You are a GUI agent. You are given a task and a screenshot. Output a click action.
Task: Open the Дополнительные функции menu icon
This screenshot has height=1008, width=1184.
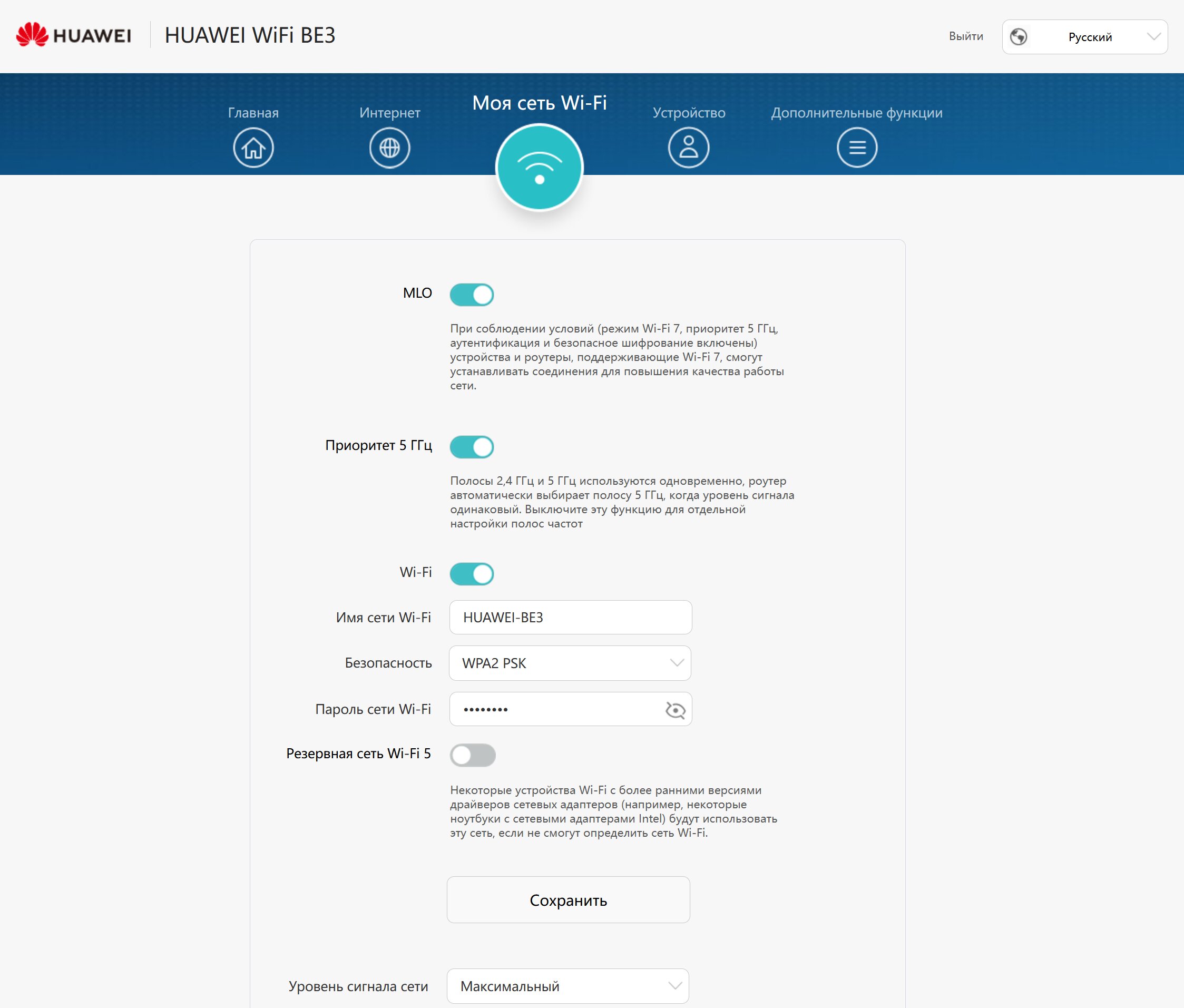coord(857,148)
